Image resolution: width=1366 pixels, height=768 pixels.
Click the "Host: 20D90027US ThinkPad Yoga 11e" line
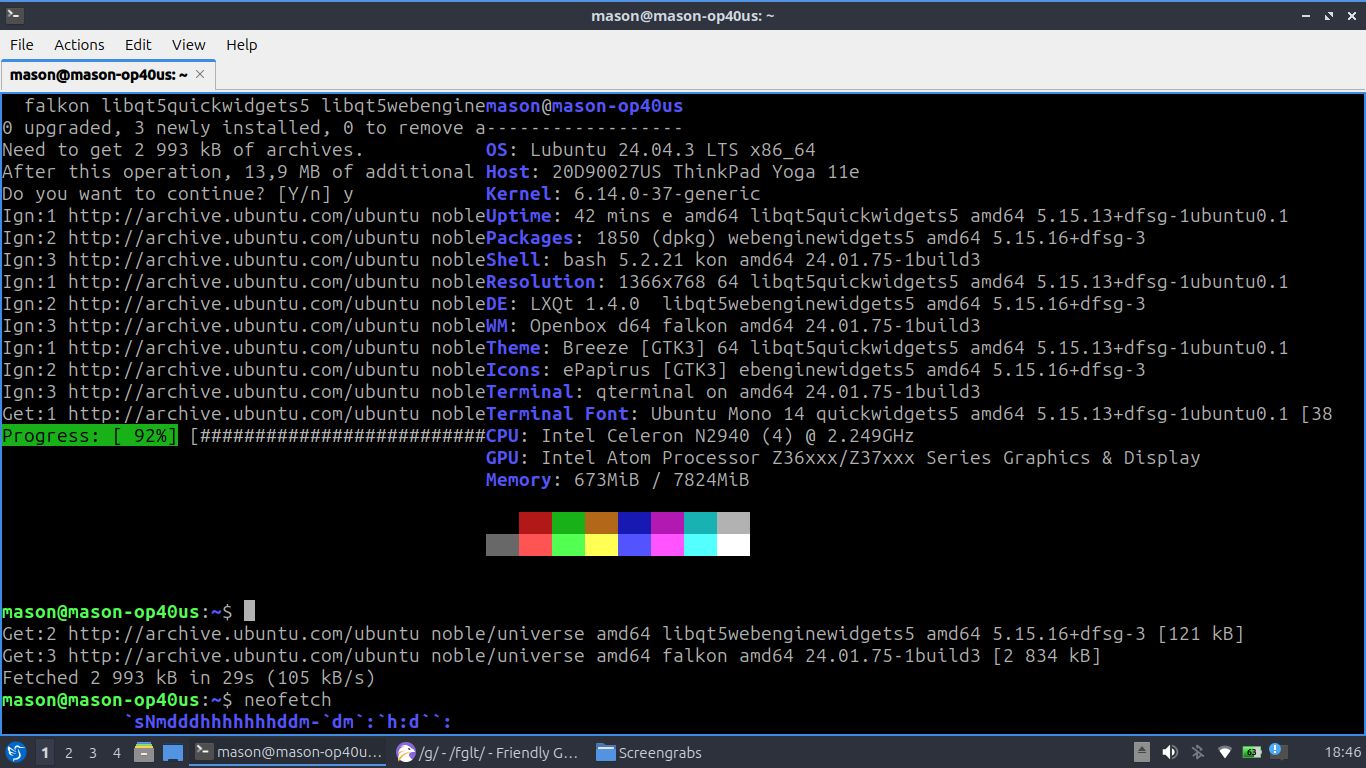pyautogui.click(x=673, y=172)
